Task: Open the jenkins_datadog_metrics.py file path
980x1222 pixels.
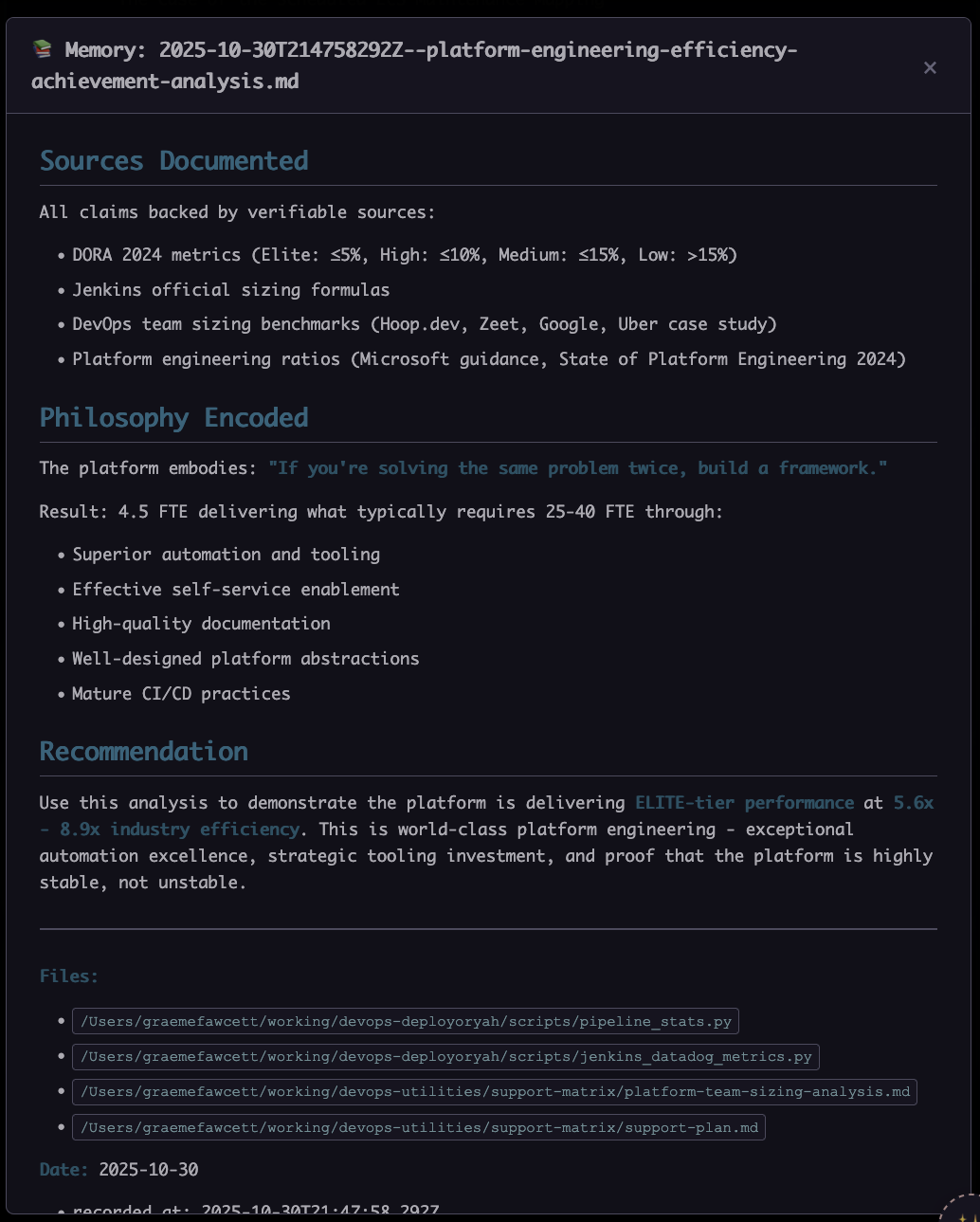Action: point(445,1056)
